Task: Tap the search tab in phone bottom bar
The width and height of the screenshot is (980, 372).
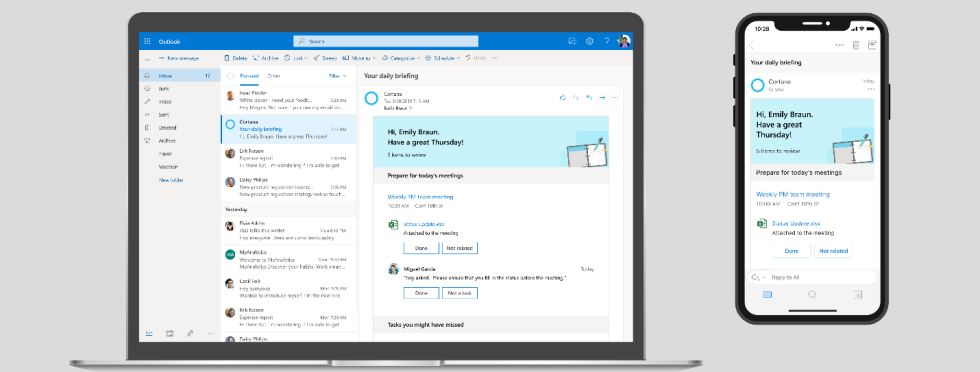Action: [812, 294]
